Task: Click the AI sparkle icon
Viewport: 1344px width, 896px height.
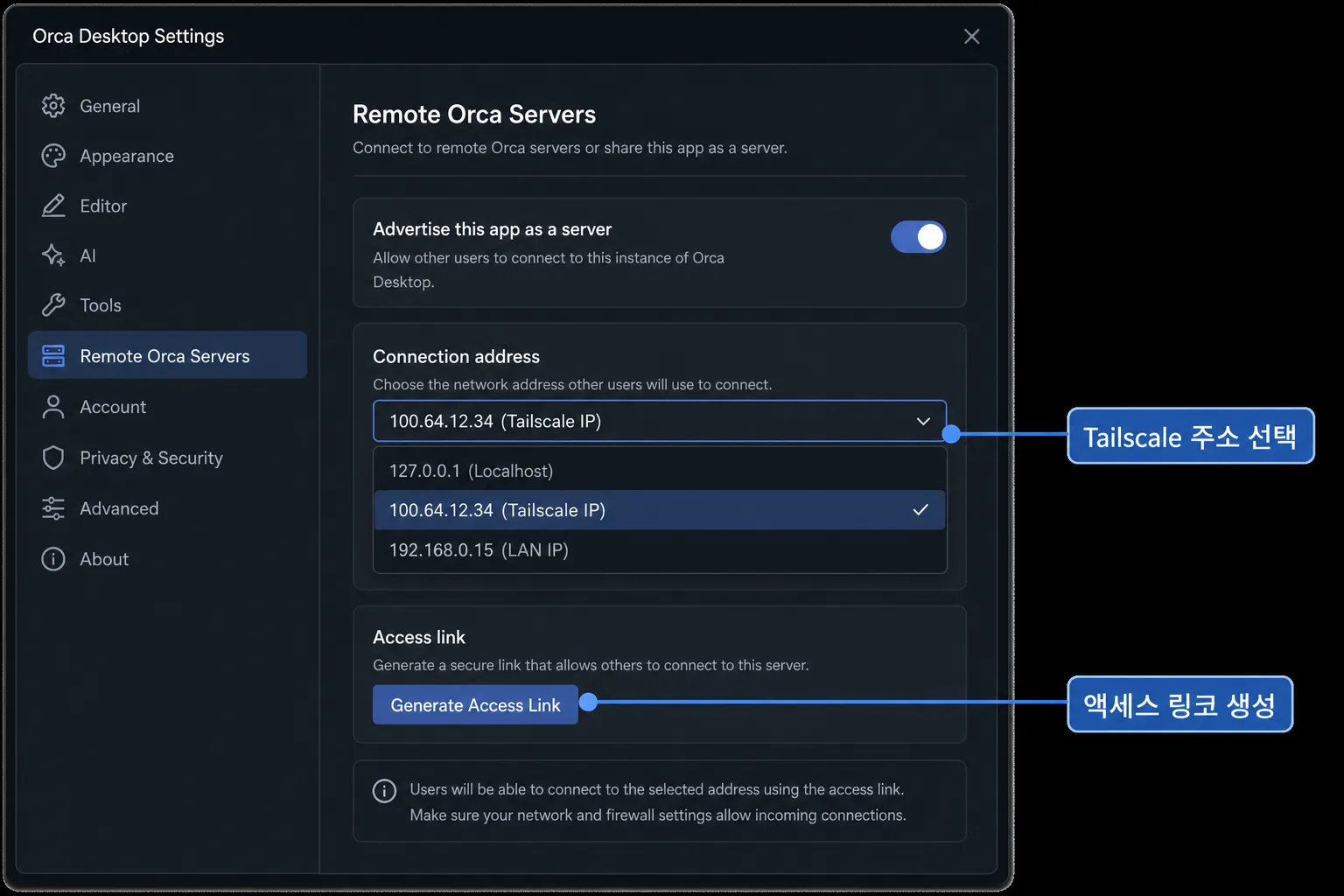Action: (53, 255)
